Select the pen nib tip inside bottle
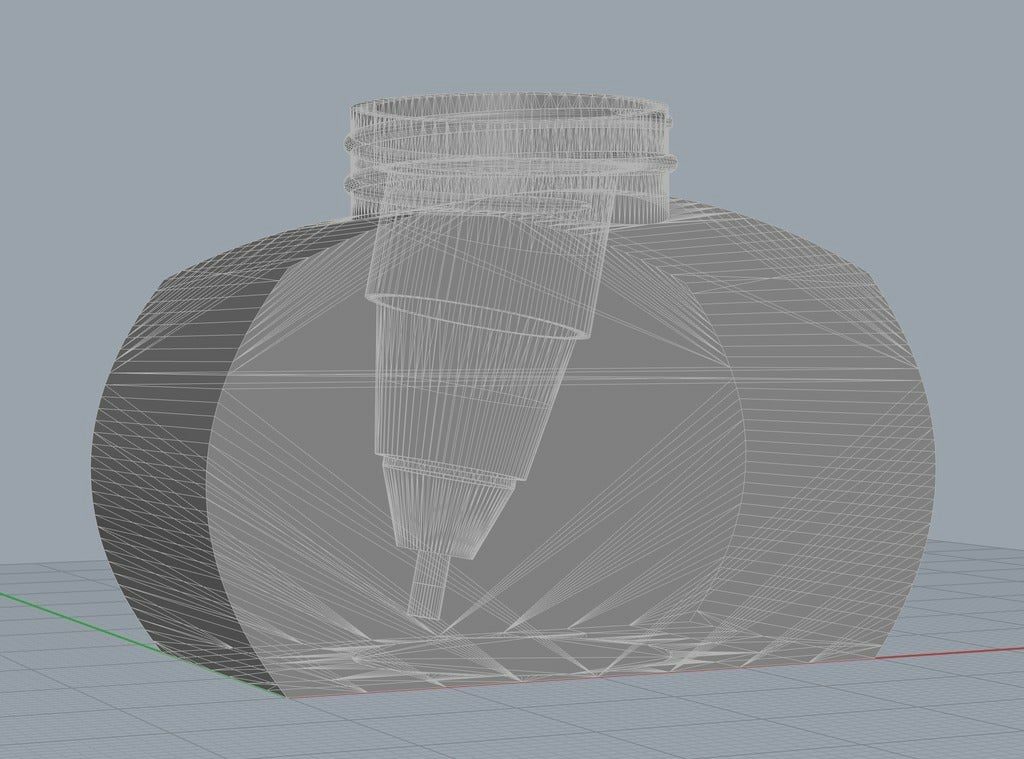This screenshot has height=759, width=1024. coord(429,584)
